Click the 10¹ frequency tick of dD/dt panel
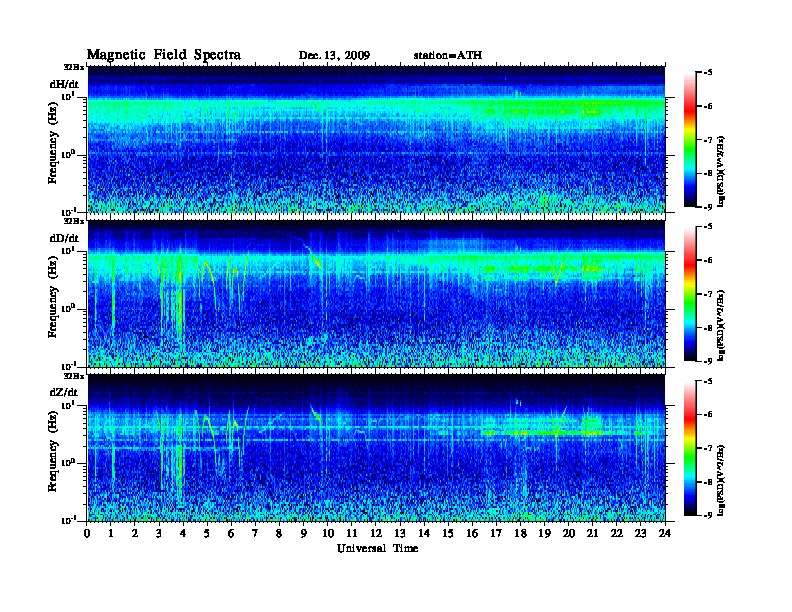Image resolution: width=792 pixels, height=612 pixels. click(68, 250)
